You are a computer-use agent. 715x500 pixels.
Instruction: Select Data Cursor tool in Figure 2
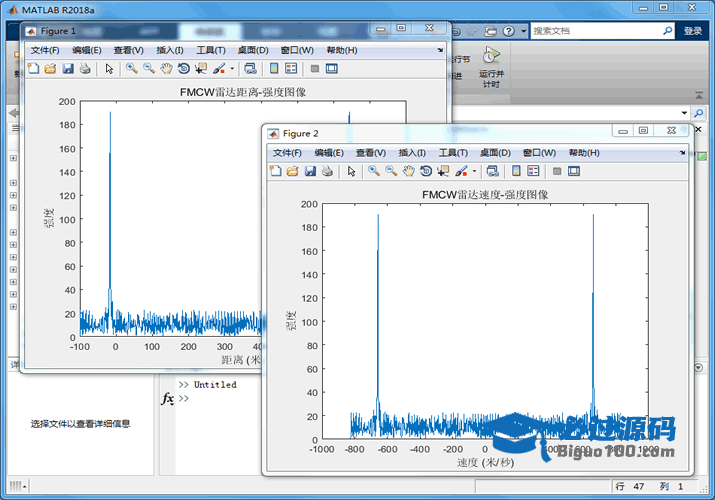pyautogui.click(x=443, y=171)
